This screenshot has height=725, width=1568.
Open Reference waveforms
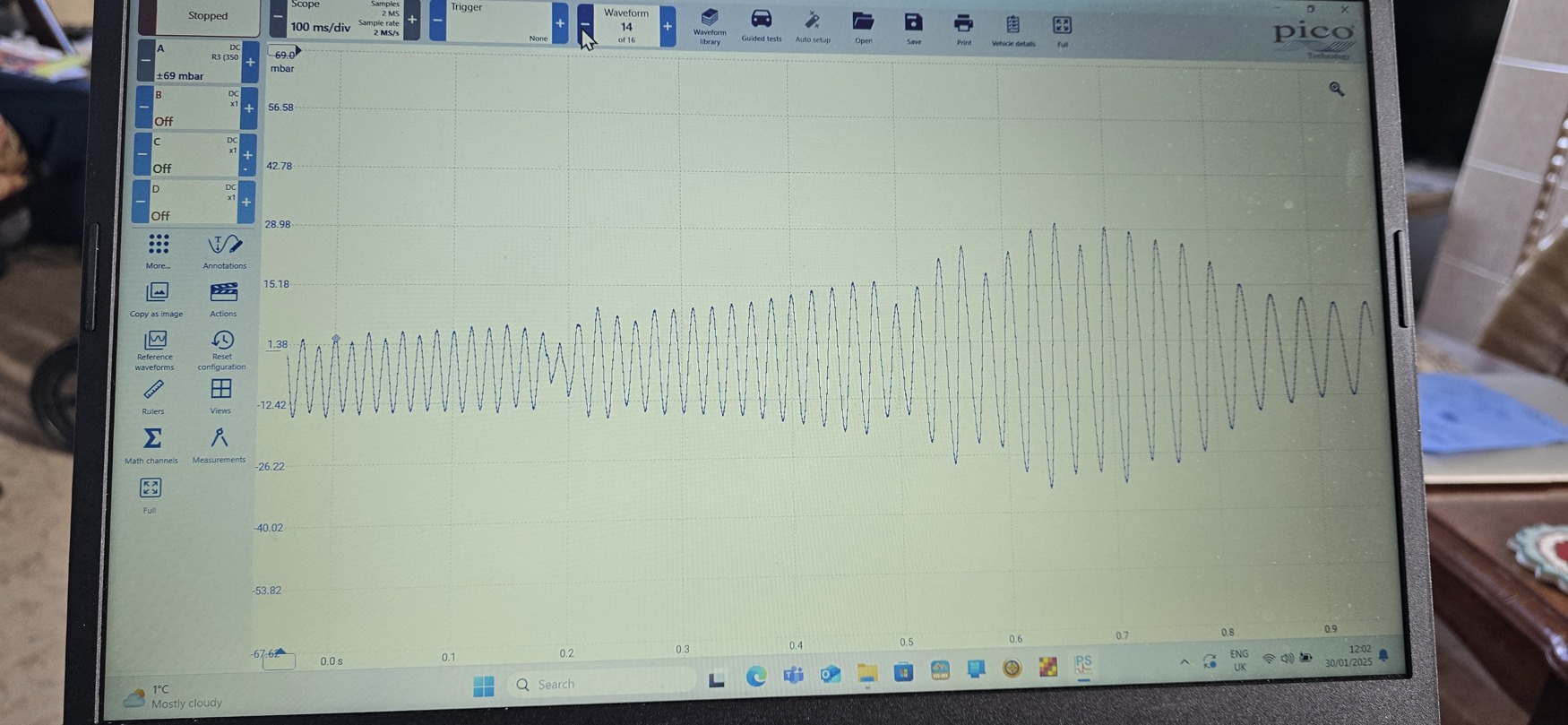point(154,350)
